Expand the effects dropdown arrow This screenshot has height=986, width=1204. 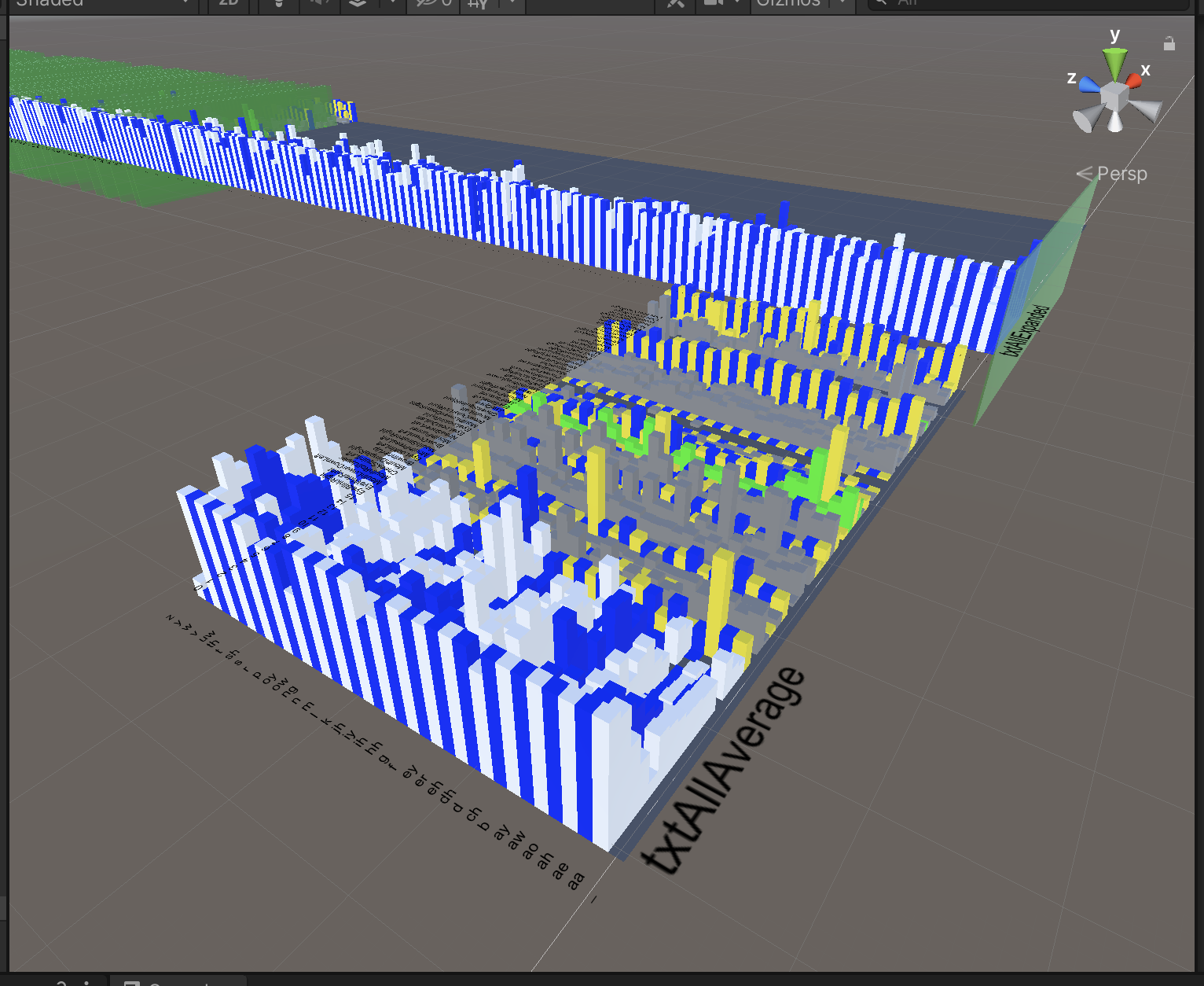[x=392, y=3]
